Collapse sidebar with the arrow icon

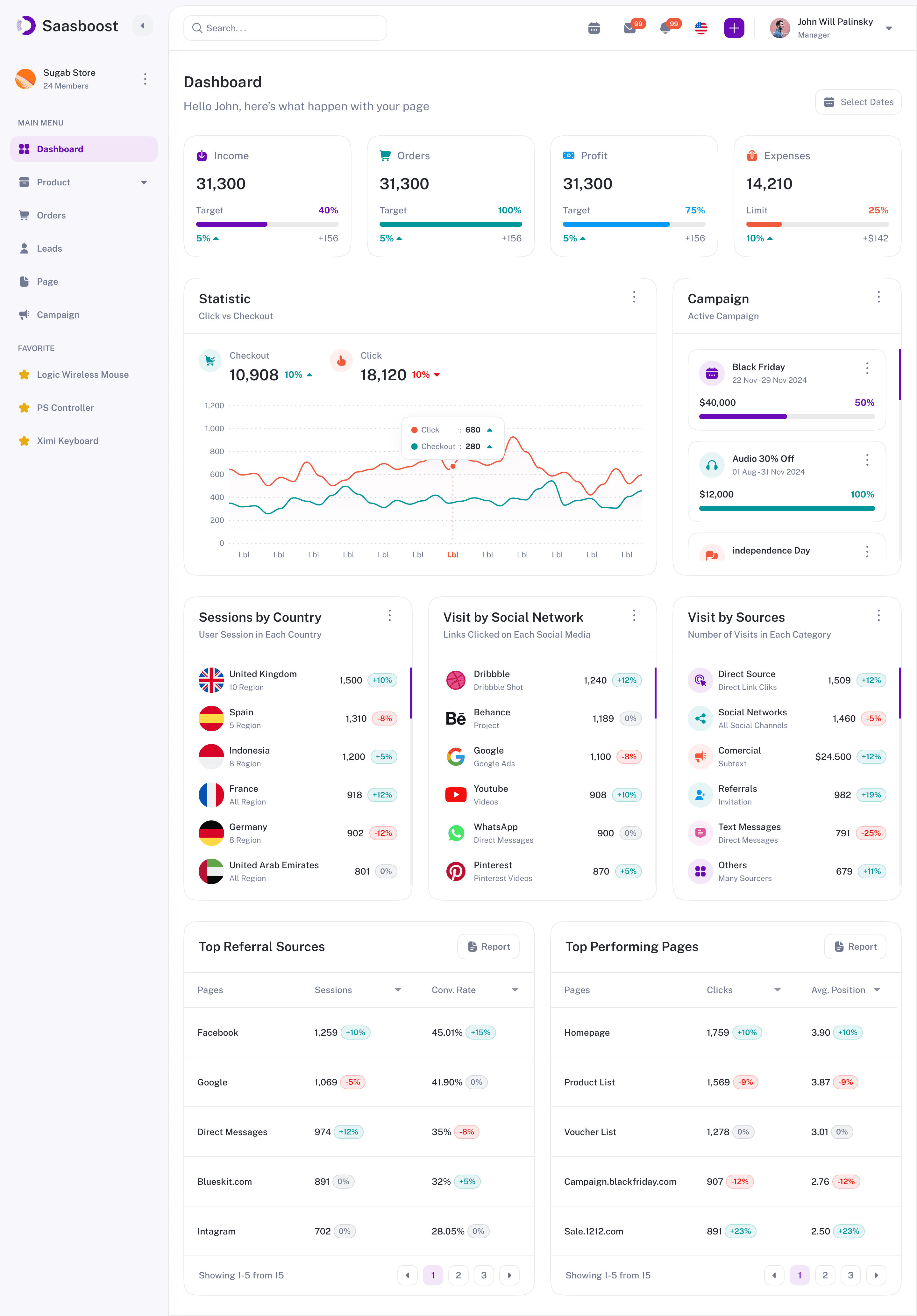tap(142, 26)
